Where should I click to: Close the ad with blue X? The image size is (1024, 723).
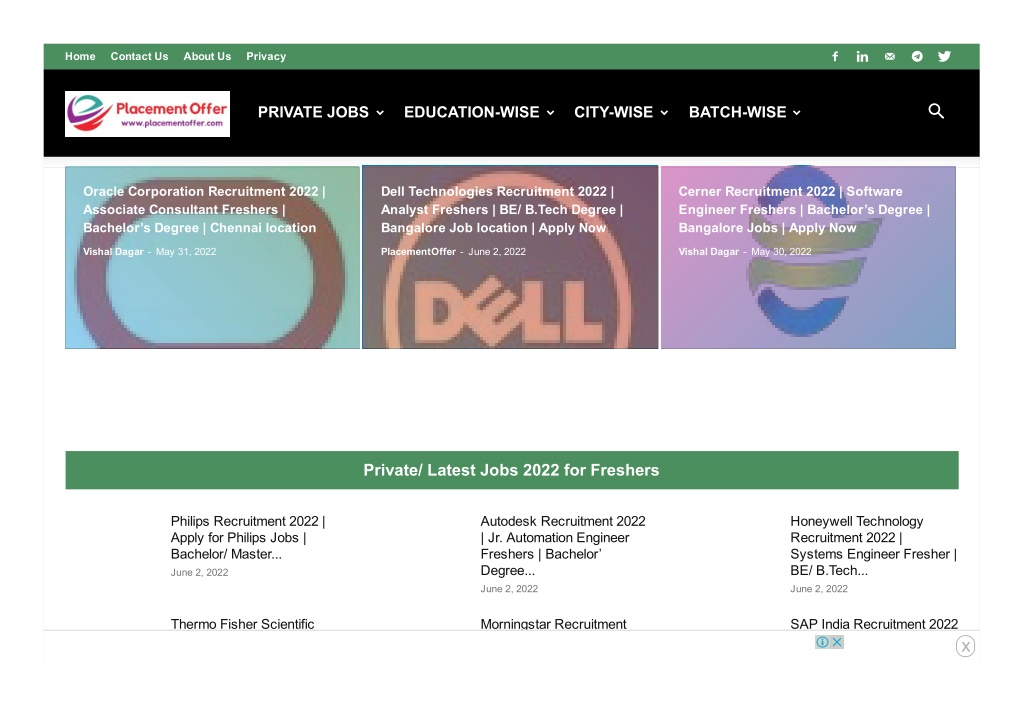pyautogui.click(x=837, y=642)
